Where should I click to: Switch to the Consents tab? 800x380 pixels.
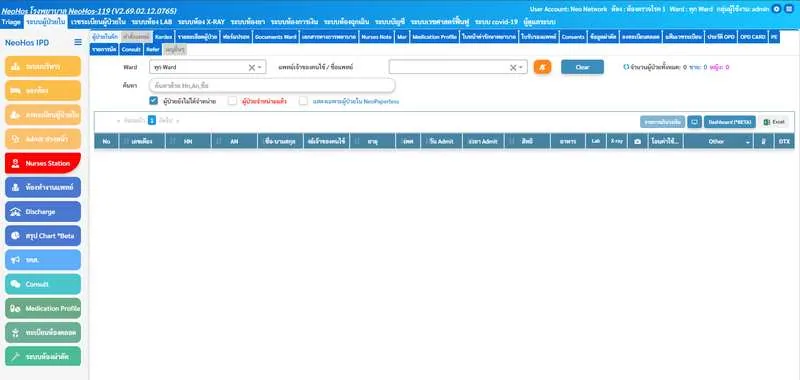click(572, 37)
